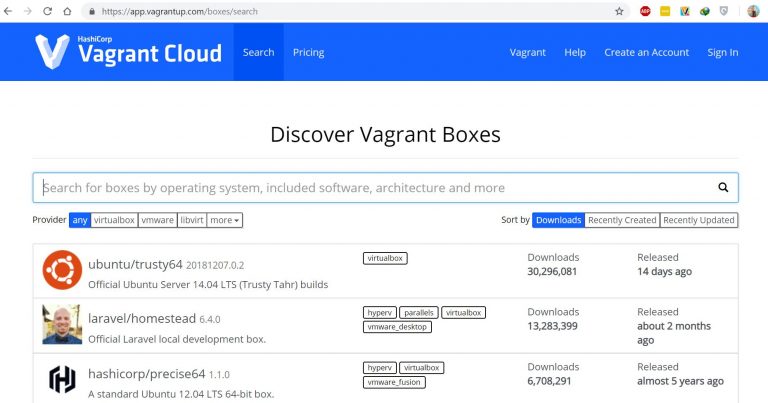Click Sign In
768x403 pixels.
[x=722, y=52]
